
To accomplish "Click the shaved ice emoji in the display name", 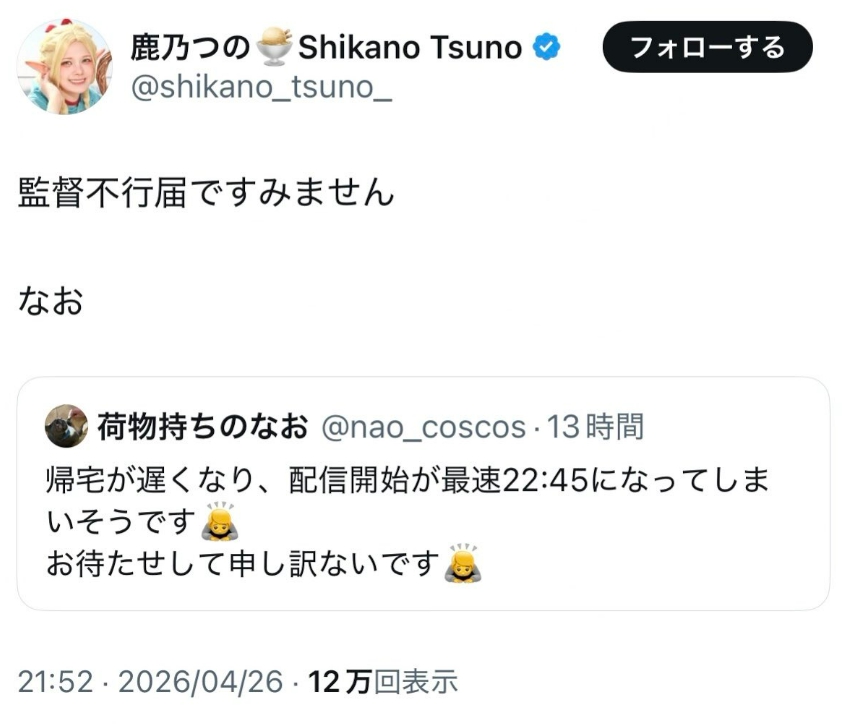I will [x=275, y=47].
